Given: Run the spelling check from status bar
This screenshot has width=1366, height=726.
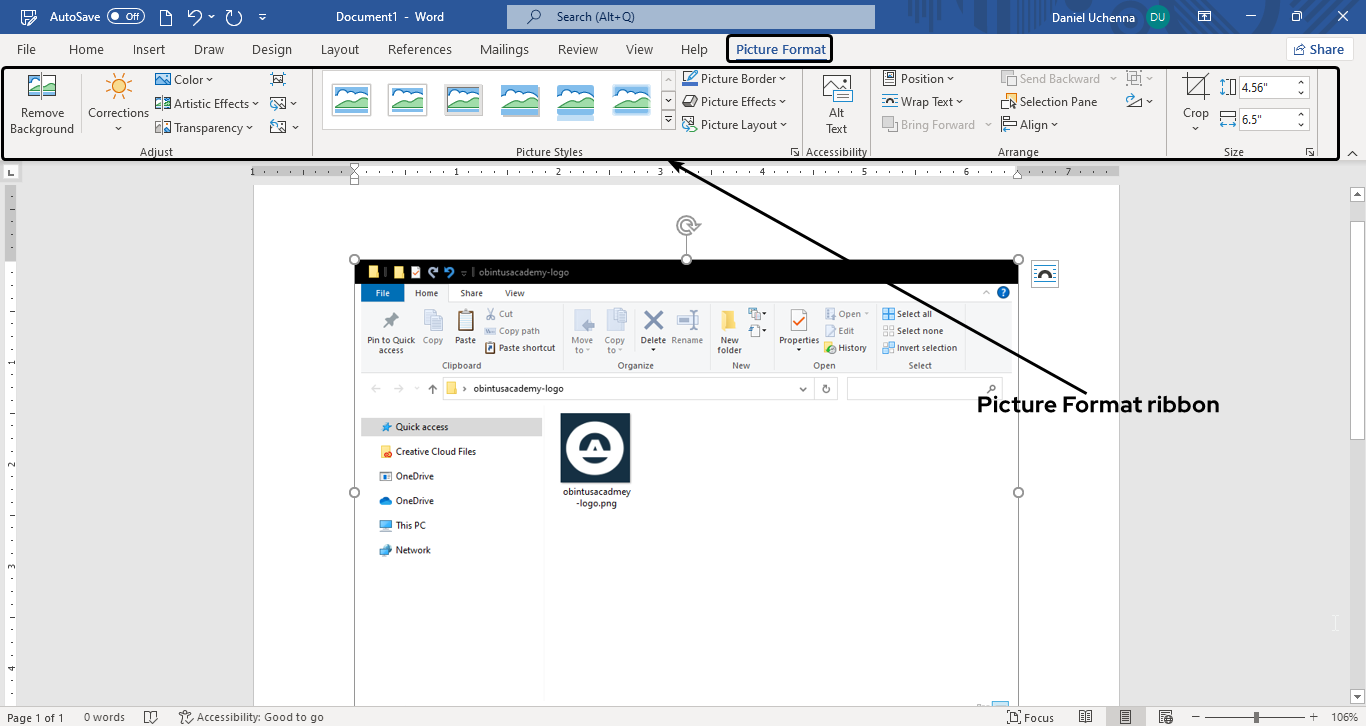Looking at the screenshot, I should pyautogui.click(x=150, y=717).
